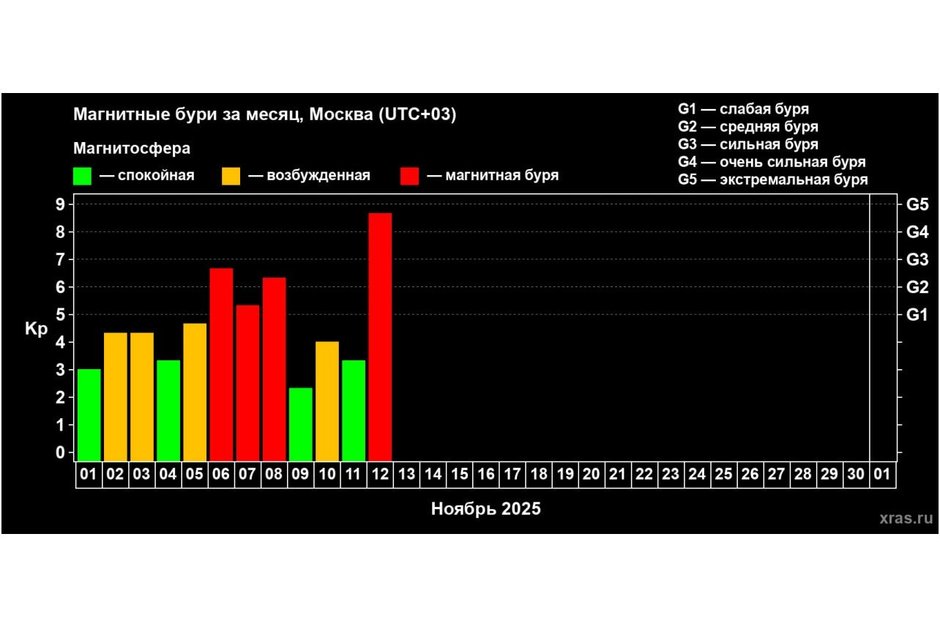Click the 'Ноябрь 2025' month caption
Screen dimensions: 940x627
486,508
